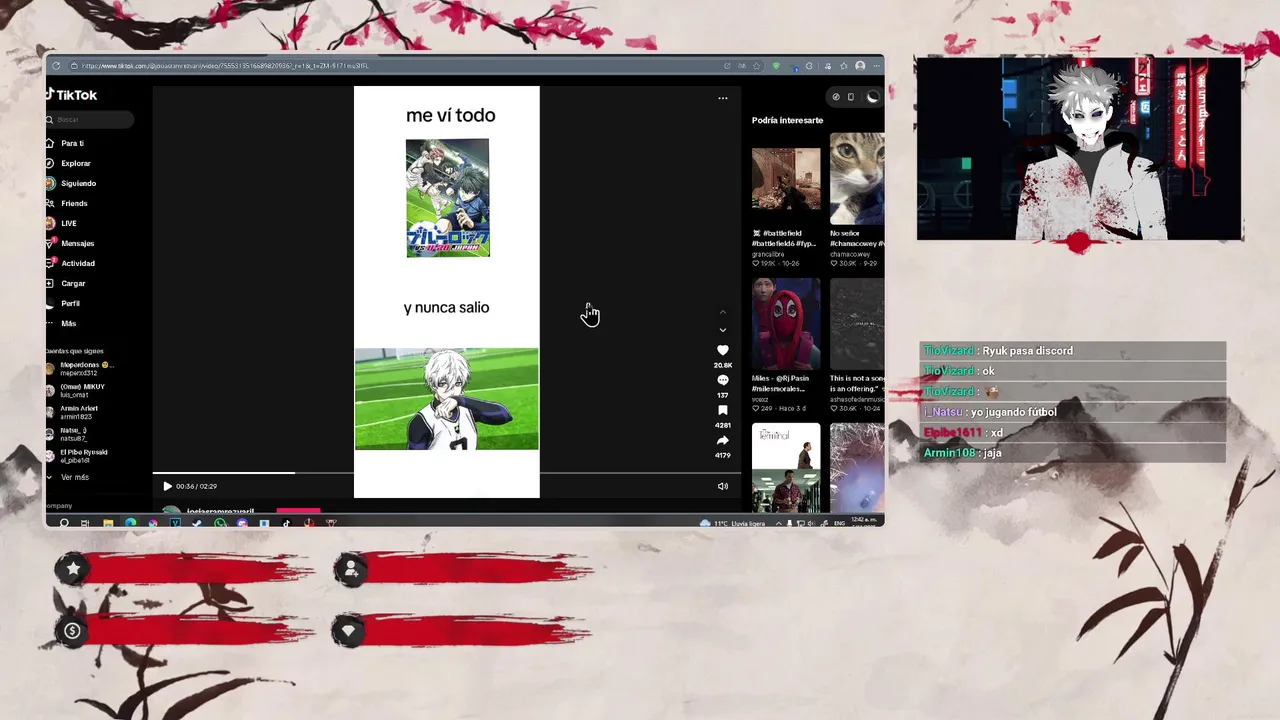Click Cargar to upload a video
The height and width of the screenshot is (720, 1280).
[67, 283]
